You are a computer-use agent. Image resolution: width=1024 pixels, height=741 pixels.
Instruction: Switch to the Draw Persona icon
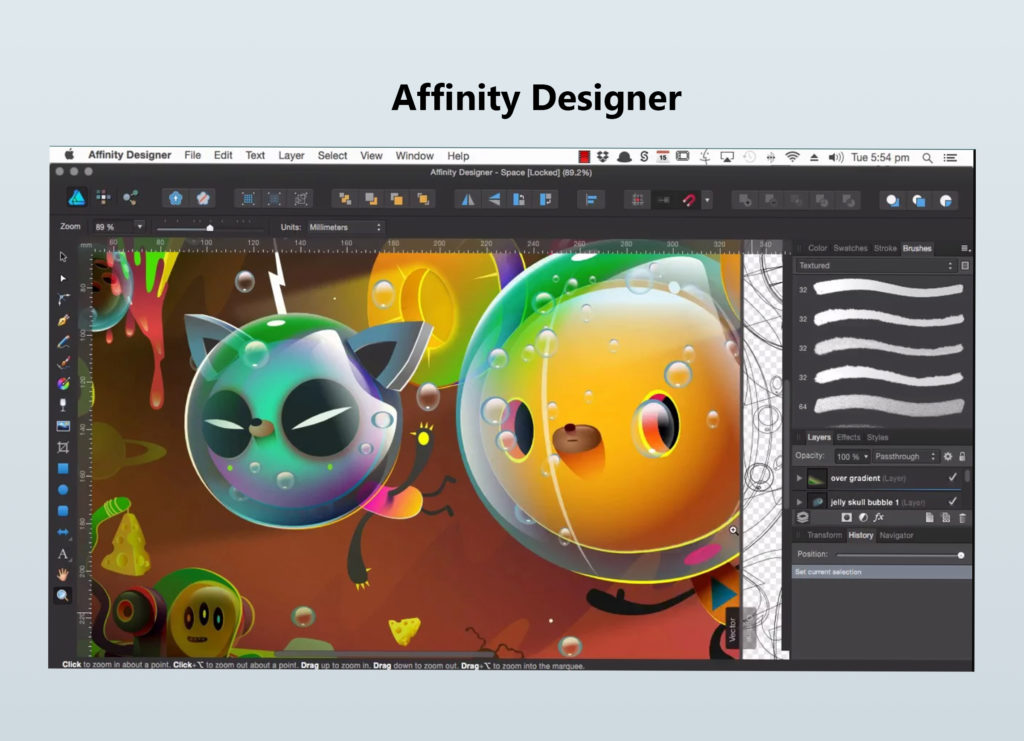coord(76,198)
